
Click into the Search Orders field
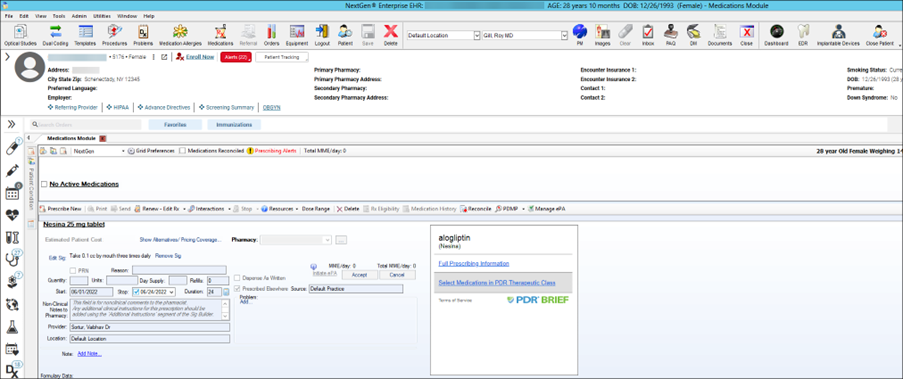(x=86, y=124)
